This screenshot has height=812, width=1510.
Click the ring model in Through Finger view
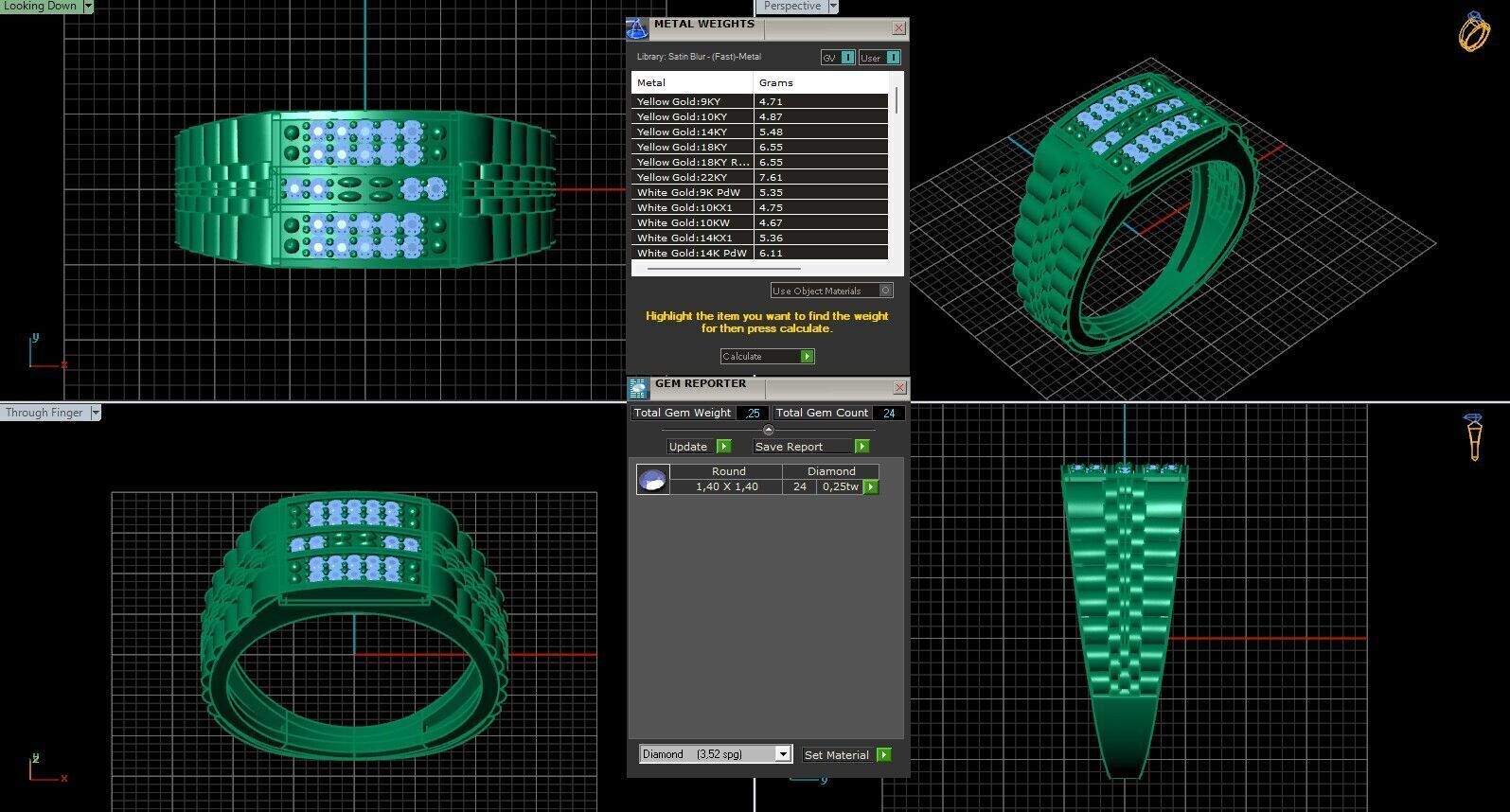tap(353, 625)
